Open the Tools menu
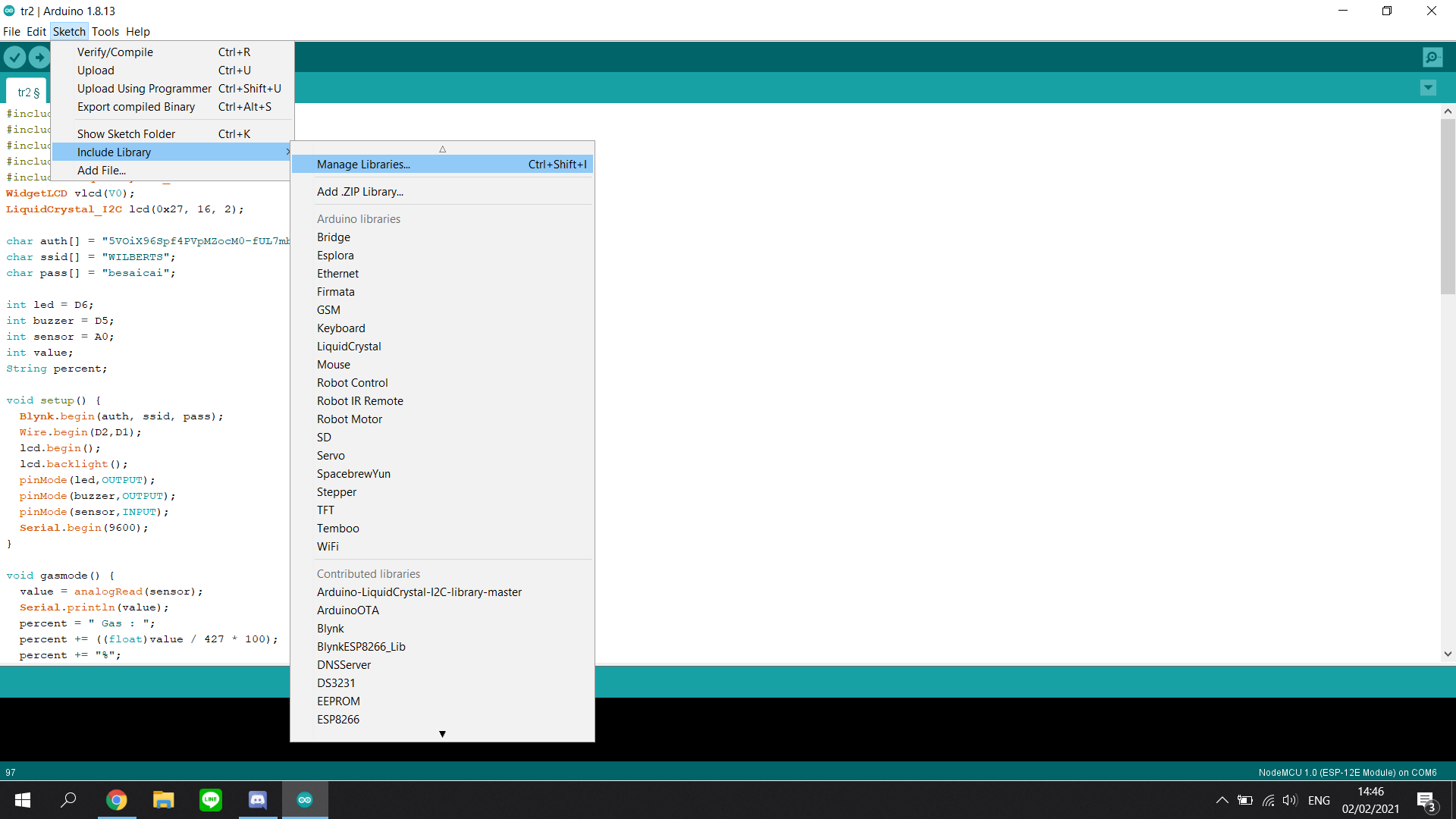This screenshot has width=1456, height=819. (105, 32)
